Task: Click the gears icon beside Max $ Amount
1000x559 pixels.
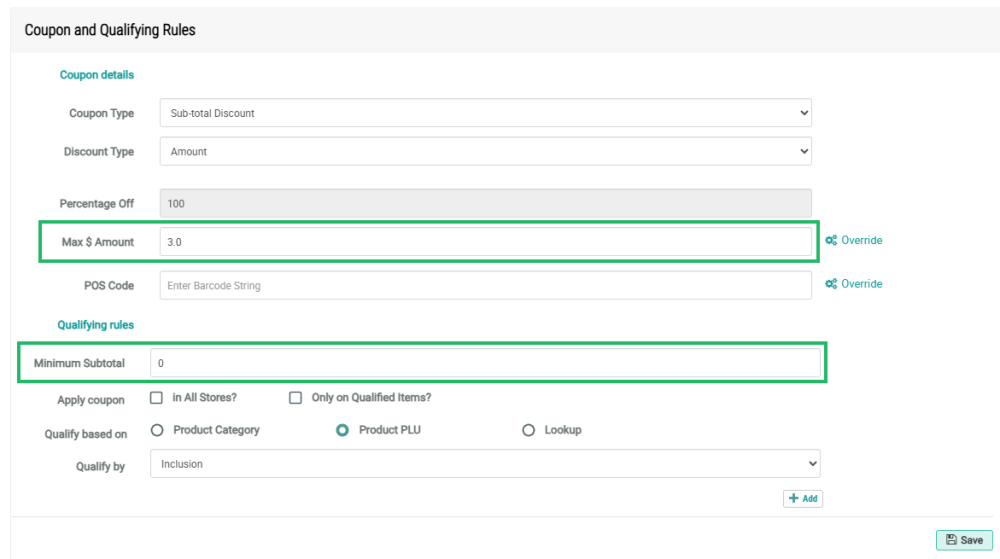Action: click(831, 241)
